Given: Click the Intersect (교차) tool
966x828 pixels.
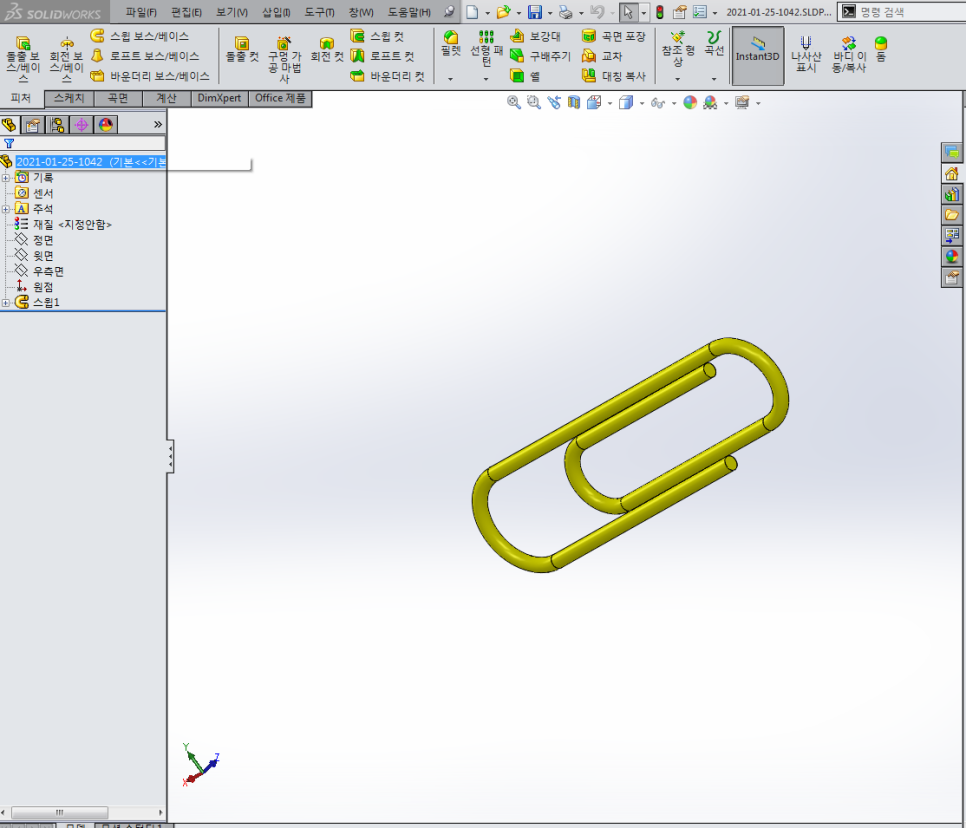Looking at the screenshot, I should (602, 56).
